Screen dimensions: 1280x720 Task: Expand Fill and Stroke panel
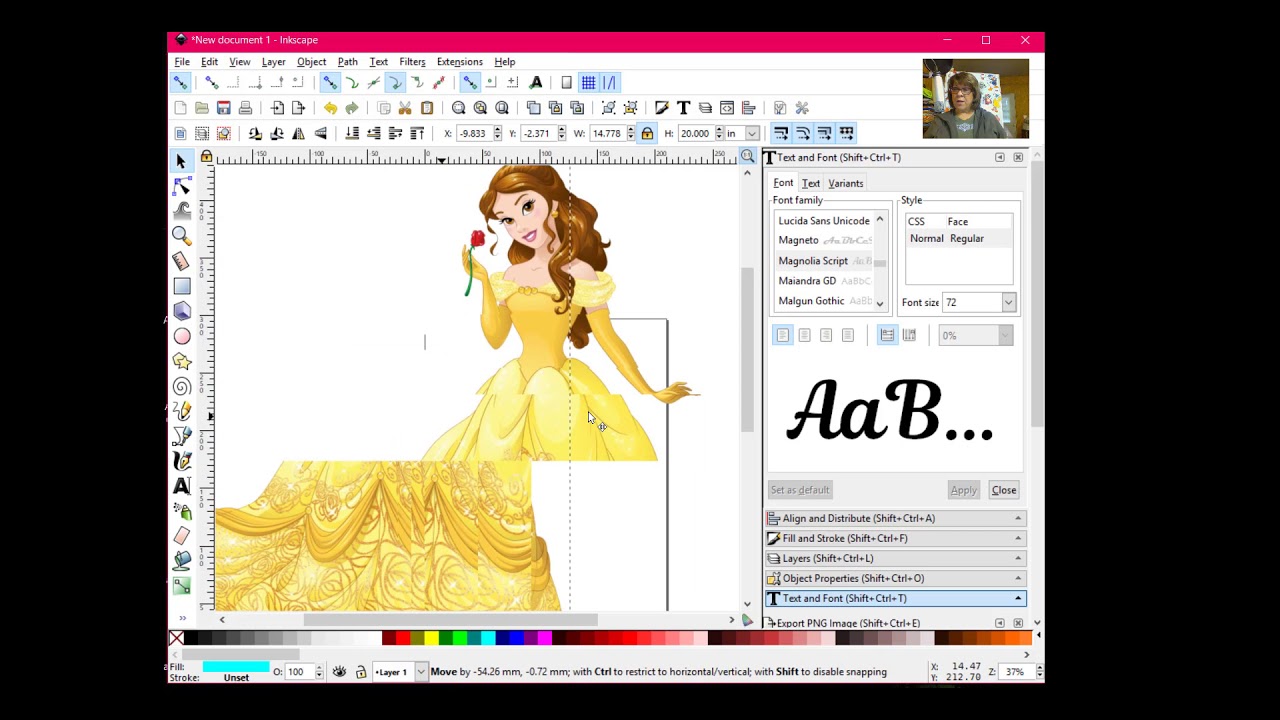[x=895, y=538]
